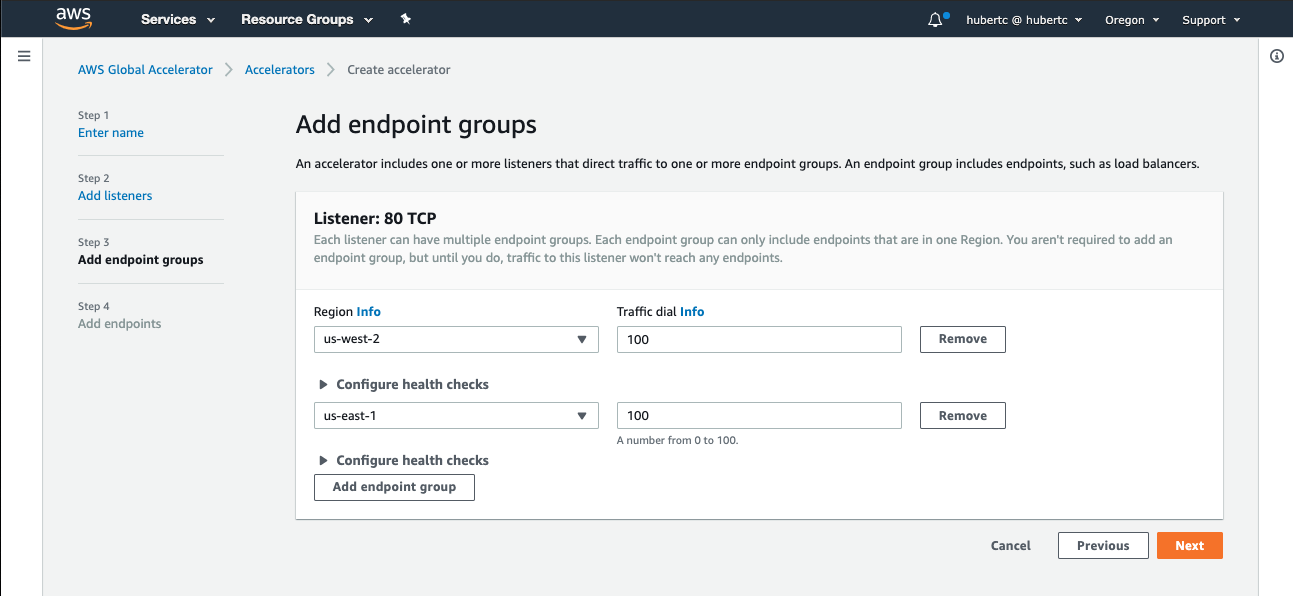The image size is (1293, 596).
Task: Open the Services menu
Action: point(178,19)
